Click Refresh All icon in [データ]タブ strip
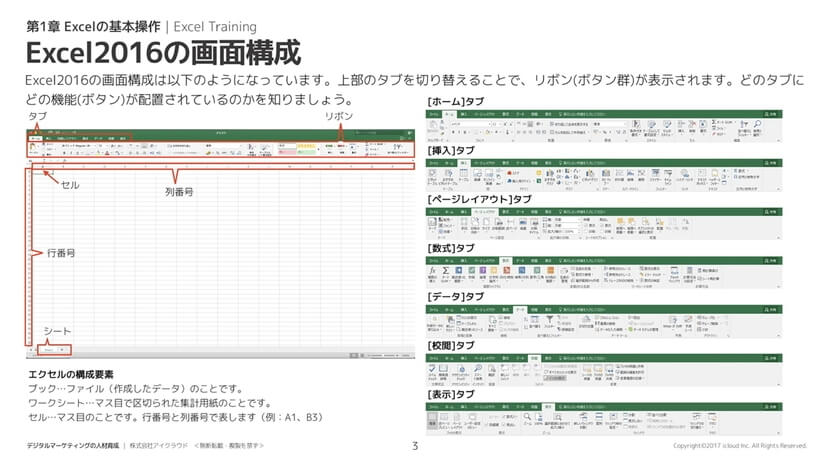The height and width of the screenshot is (467, 830). click(492, 320)
